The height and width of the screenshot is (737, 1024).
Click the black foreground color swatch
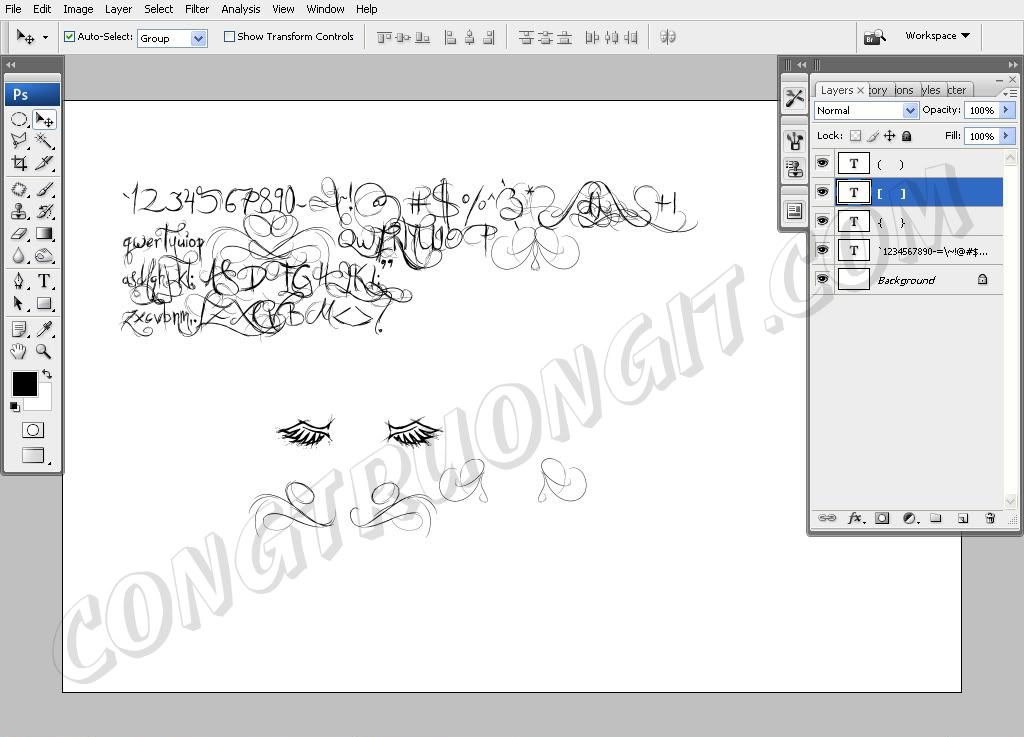[24, 383]
